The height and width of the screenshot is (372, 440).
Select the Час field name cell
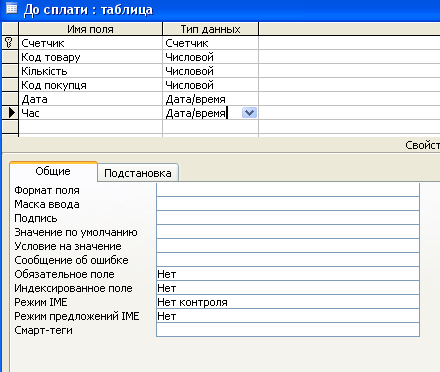(x=91, y=113)
